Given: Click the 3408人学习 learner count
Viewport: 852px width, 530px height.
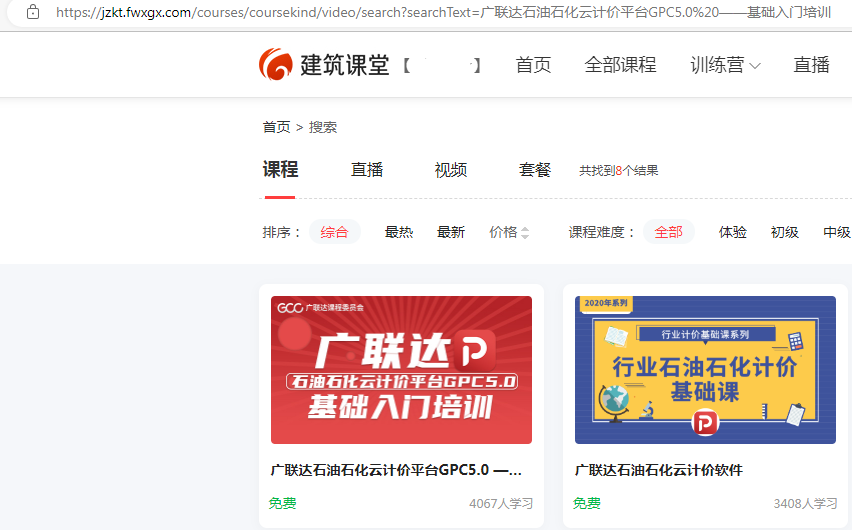Looking at the screenshot, I should point(805,504).
